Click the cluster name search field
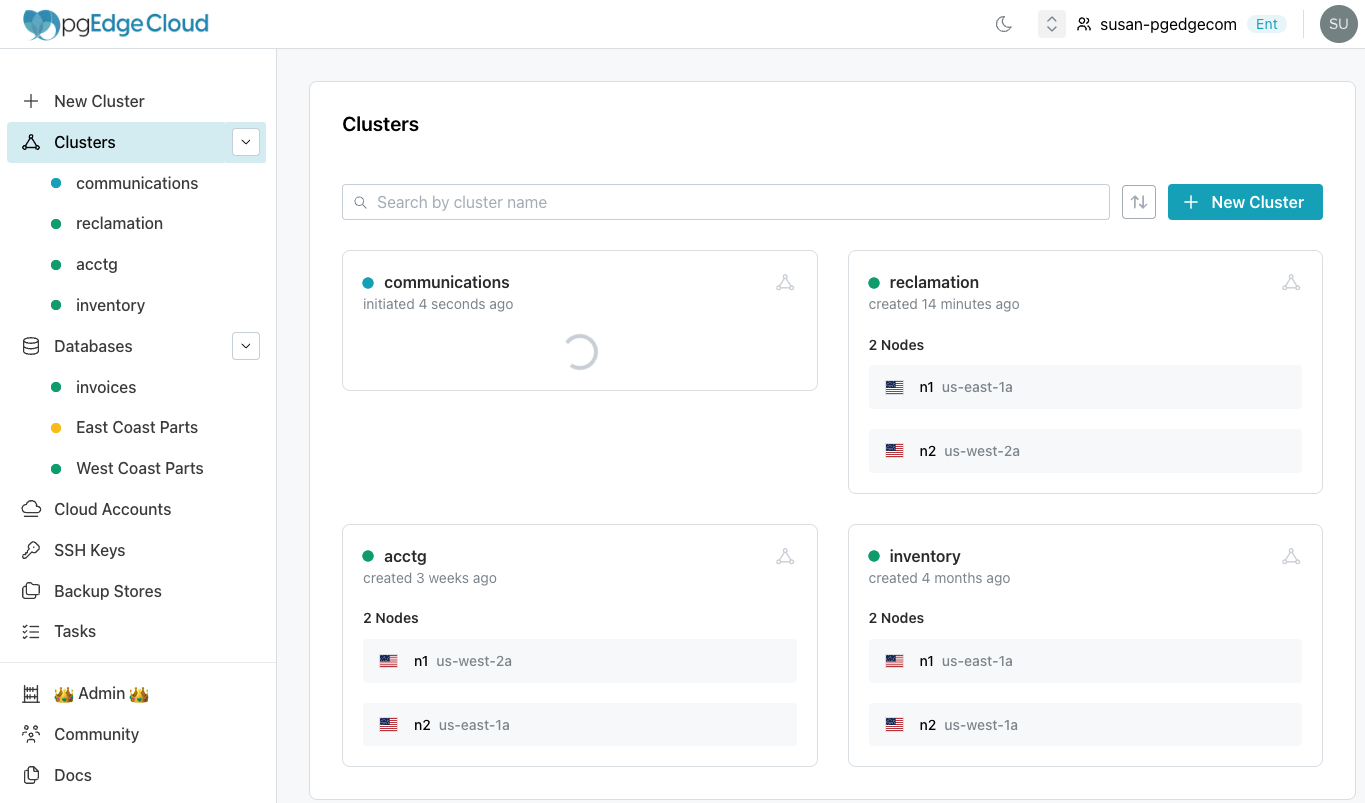 point(725,201)
